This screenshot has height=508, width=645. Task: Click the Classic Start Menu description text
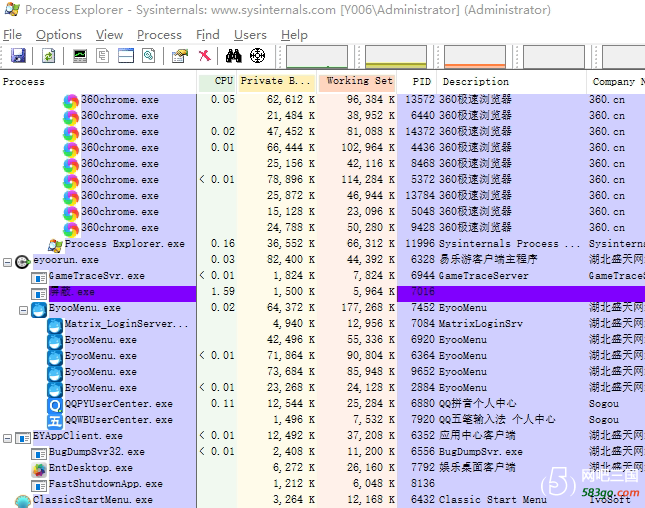[493, 500]
